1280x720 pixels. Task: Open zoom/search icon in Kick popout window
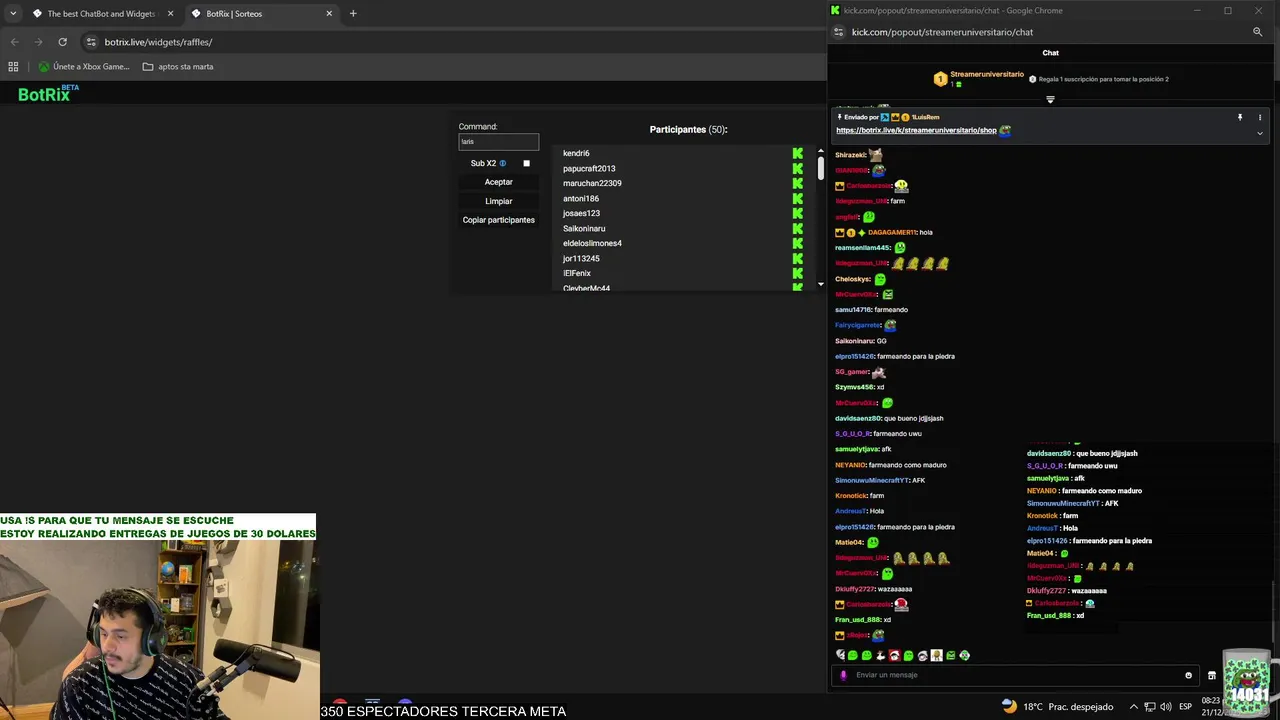1258,32
